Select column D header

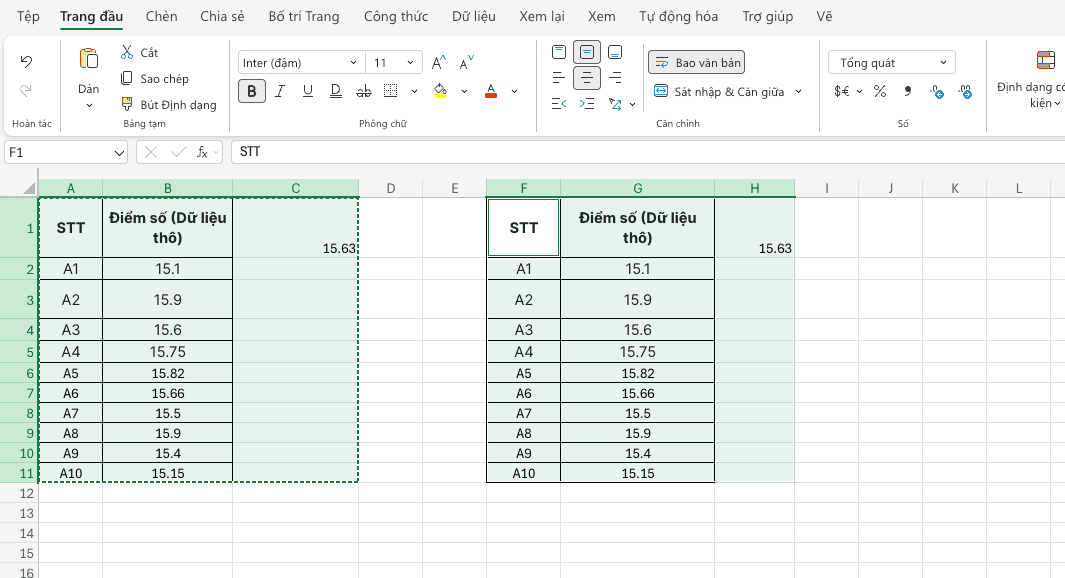[391, 188]
